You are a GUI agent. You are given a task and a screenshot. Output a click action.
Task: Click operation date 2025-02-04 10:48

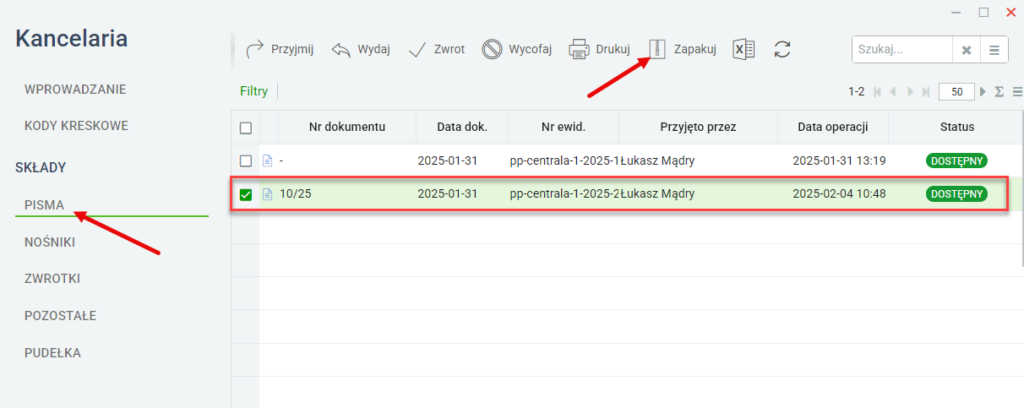839,194
